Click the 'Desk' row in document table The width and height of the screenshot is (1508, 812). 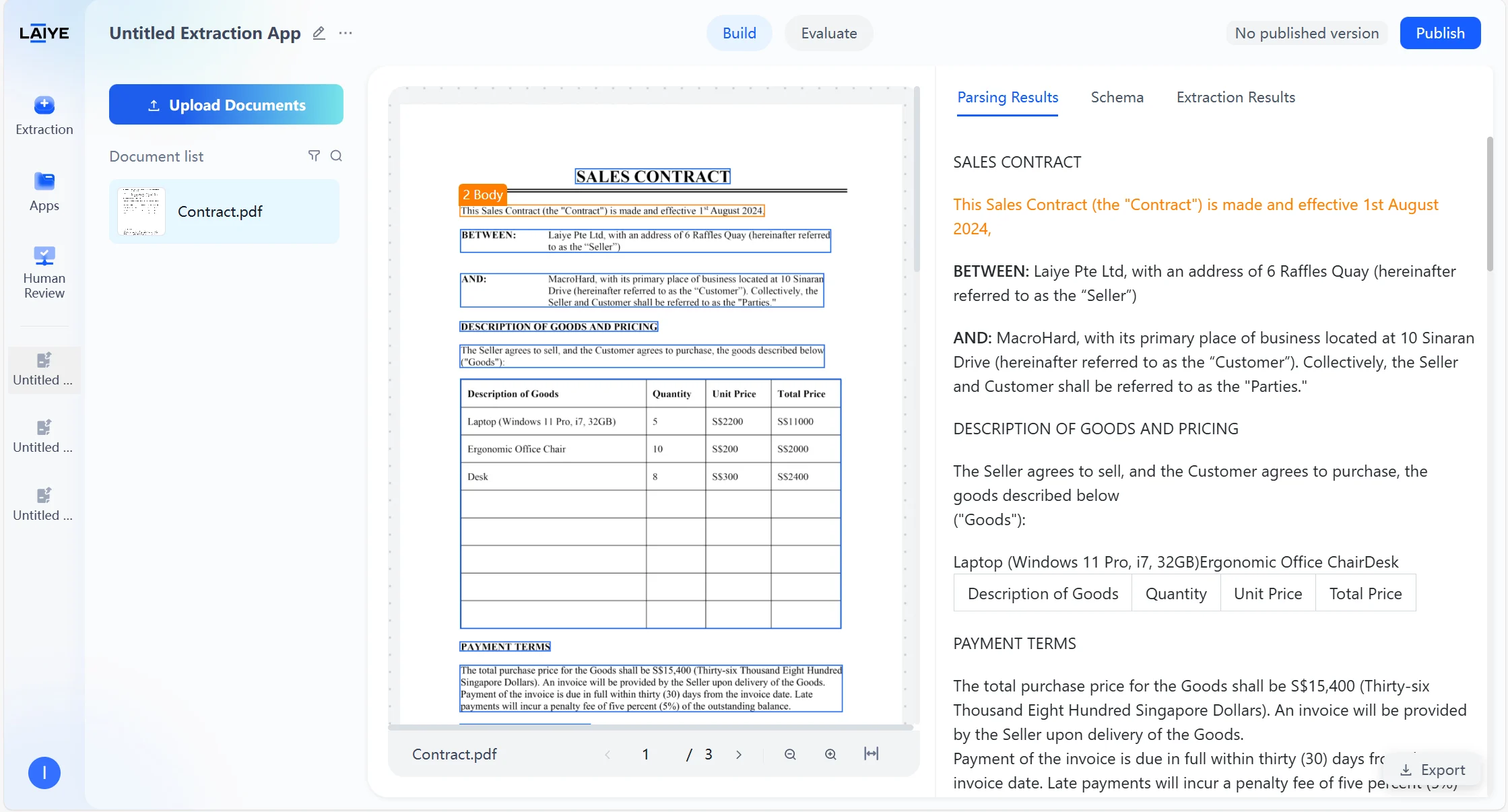coord(651,477)
